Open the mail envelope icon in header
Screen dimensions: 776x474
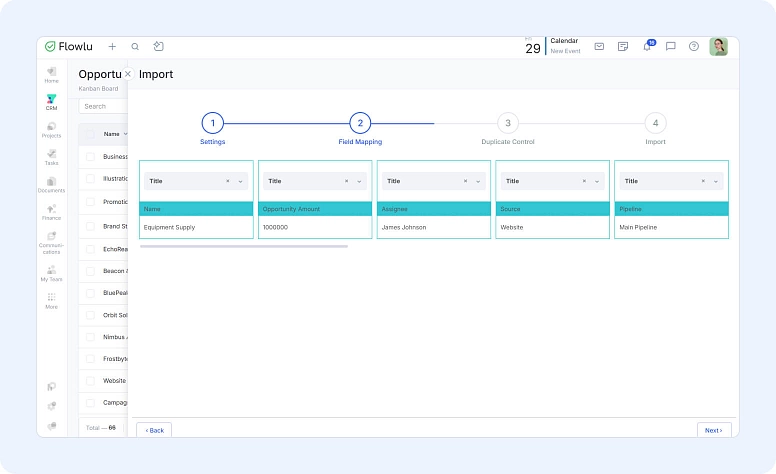[x=599, y=46]
